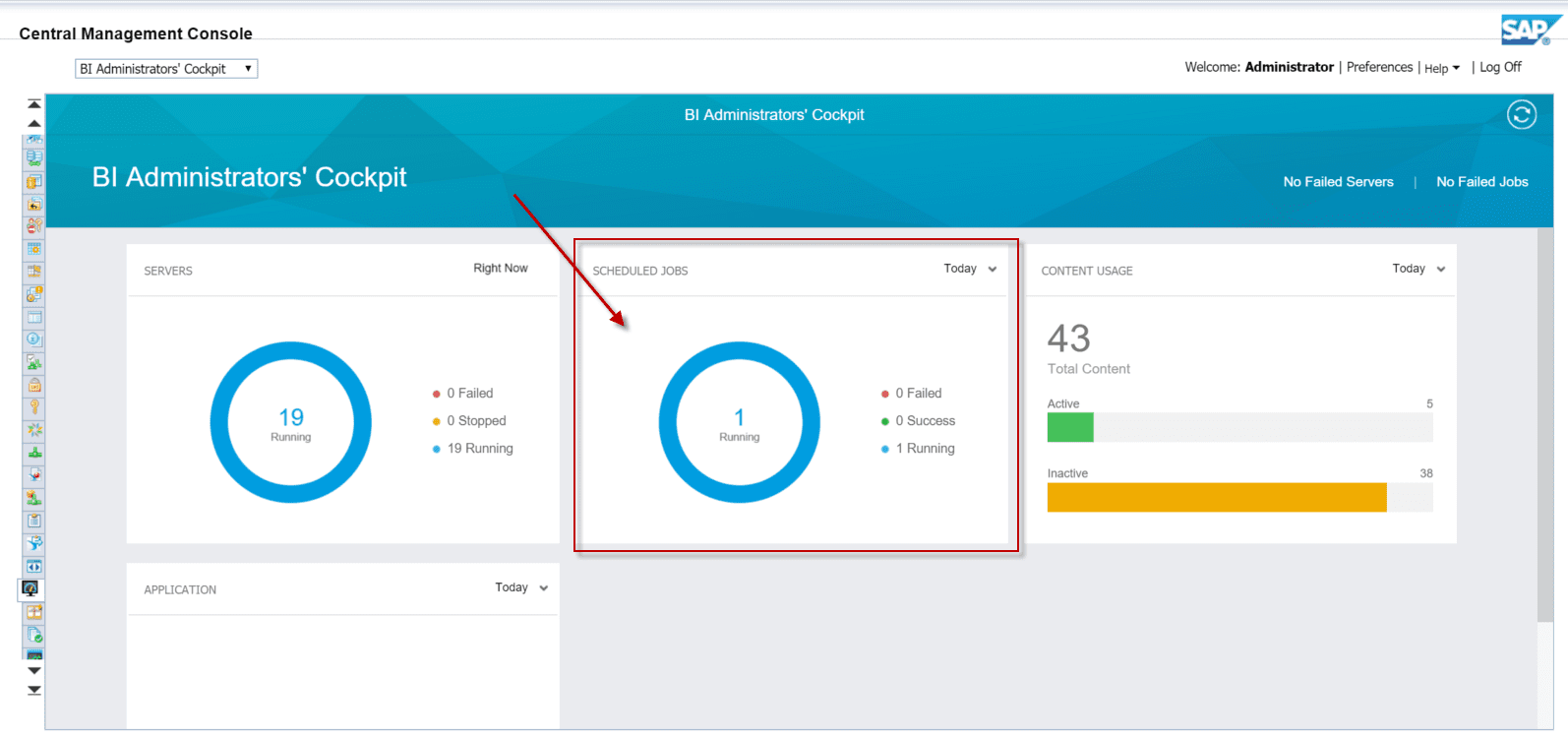Image resolution: width=1568 pixels, height=738 pixels.
Task: Click Log Off
Action: (x=1500, y=67)
